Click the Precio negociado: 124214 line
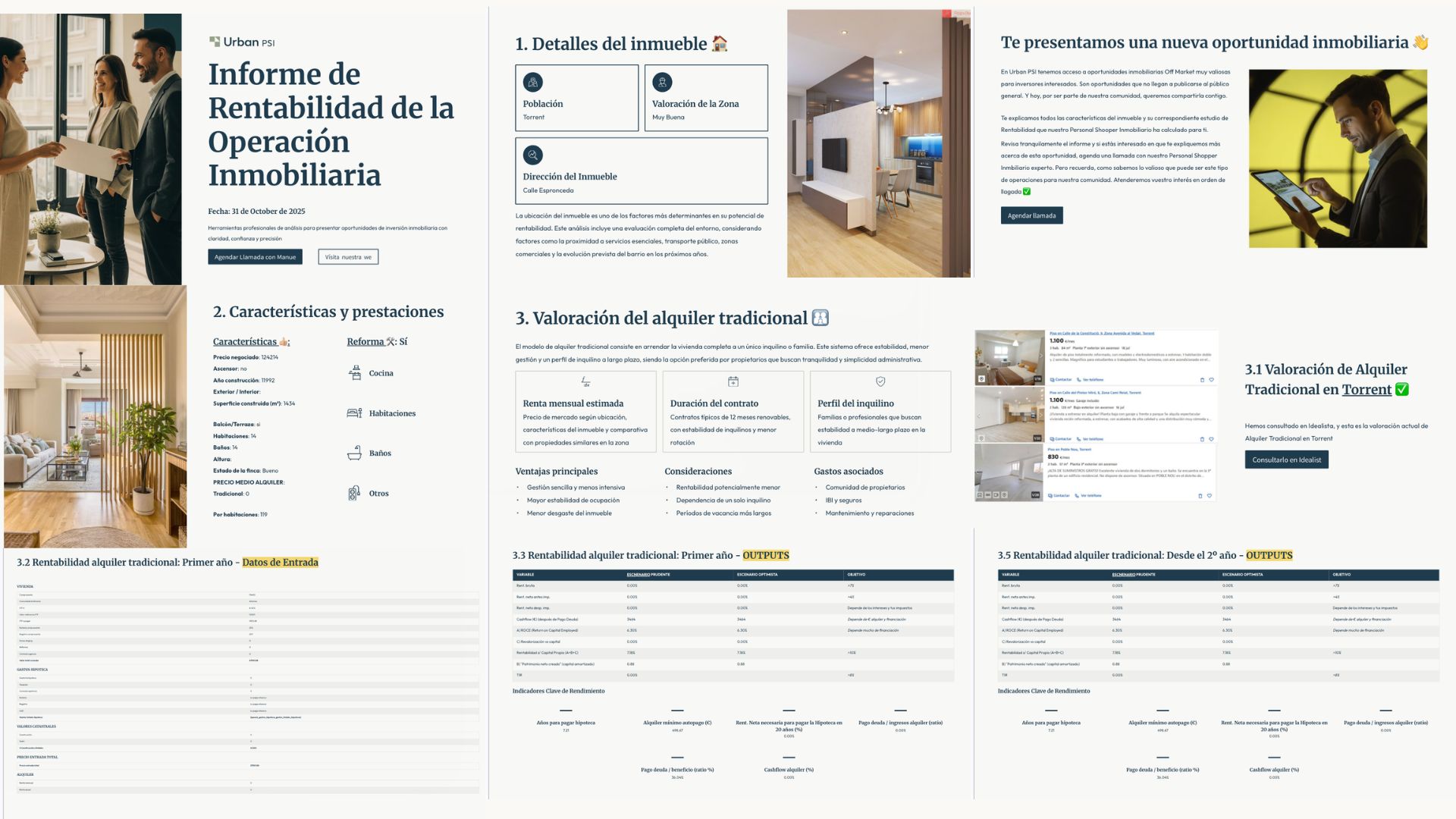Screen dimensions: 1456x819 (246, 357)
